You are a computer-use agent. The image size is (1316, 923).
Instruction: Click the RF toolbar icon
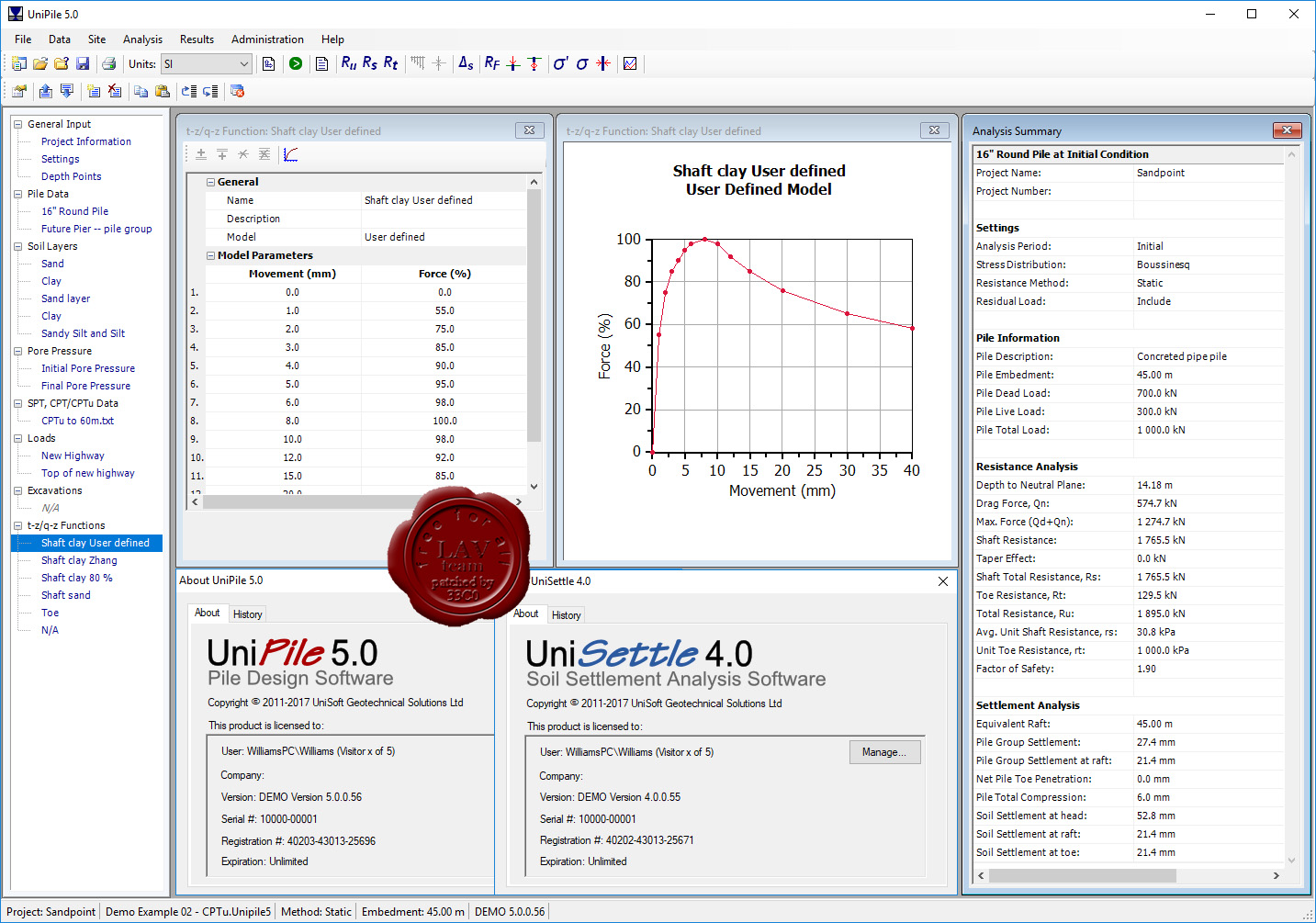(x=492, y=63)
